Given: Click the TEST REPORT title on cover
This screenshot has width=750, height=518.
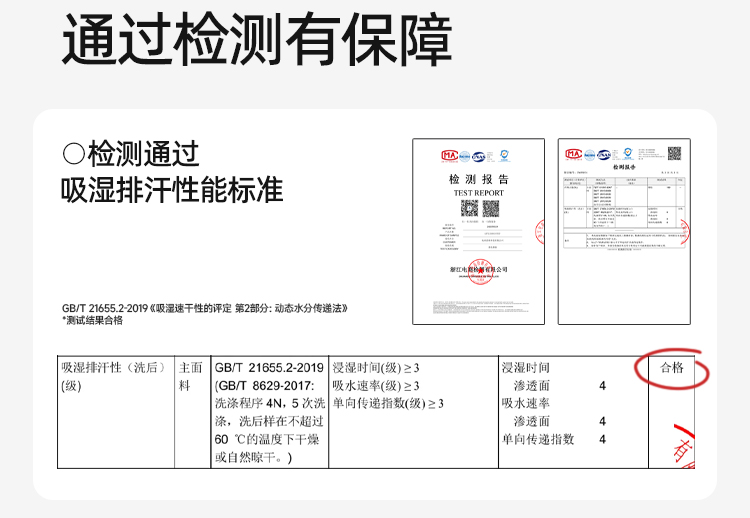Looking at the screenshot, I should 478,191.
